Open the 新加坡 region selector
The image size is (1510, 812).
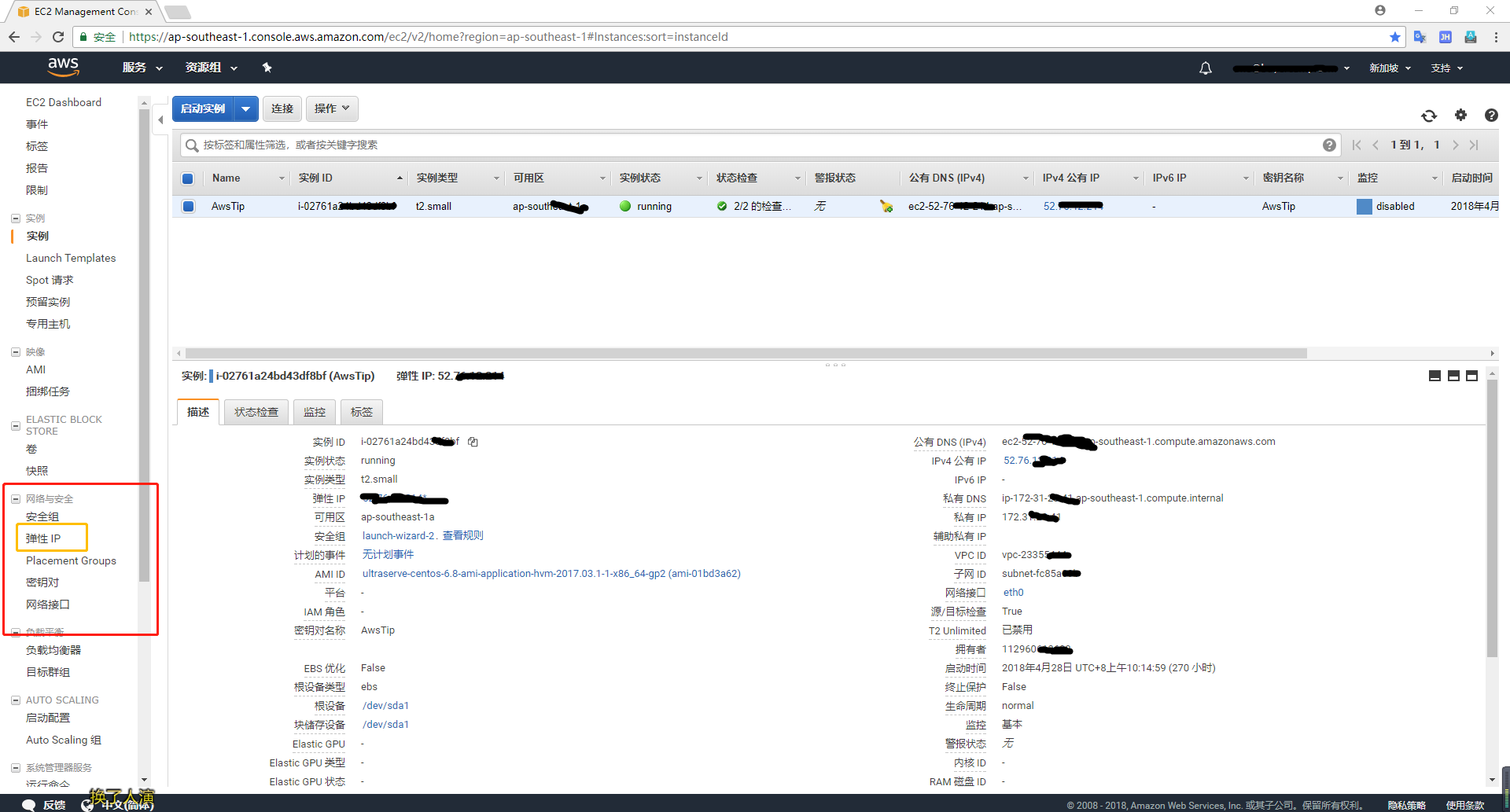1390,68
